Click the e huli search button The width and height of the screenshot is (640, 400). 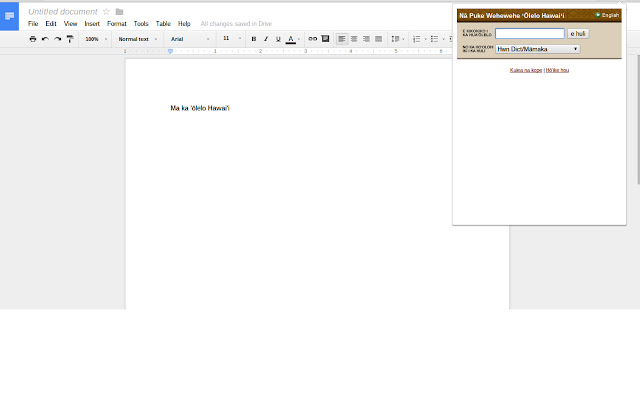578,33
